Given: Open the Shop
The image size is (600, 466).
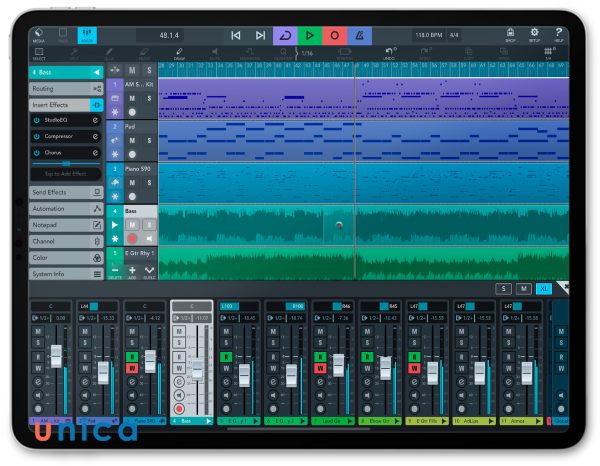Looking at the screenshot, I should 510,35.
